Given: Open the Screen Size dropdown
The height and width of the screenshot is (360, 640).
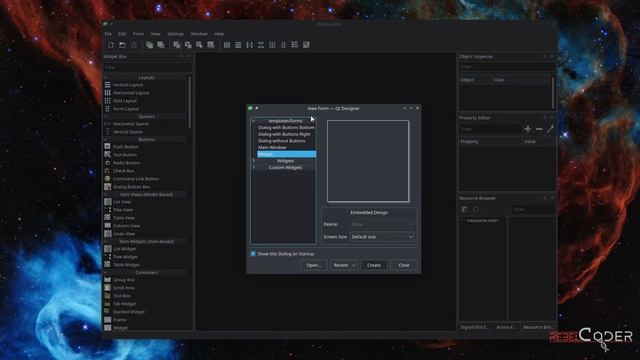Looking at the screenshot, I should [382, 237].
